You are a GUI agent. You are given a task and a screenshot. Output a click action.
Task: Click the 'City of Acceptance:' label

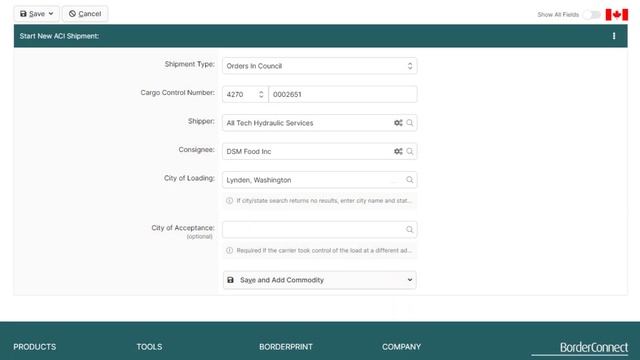[183, 228]
